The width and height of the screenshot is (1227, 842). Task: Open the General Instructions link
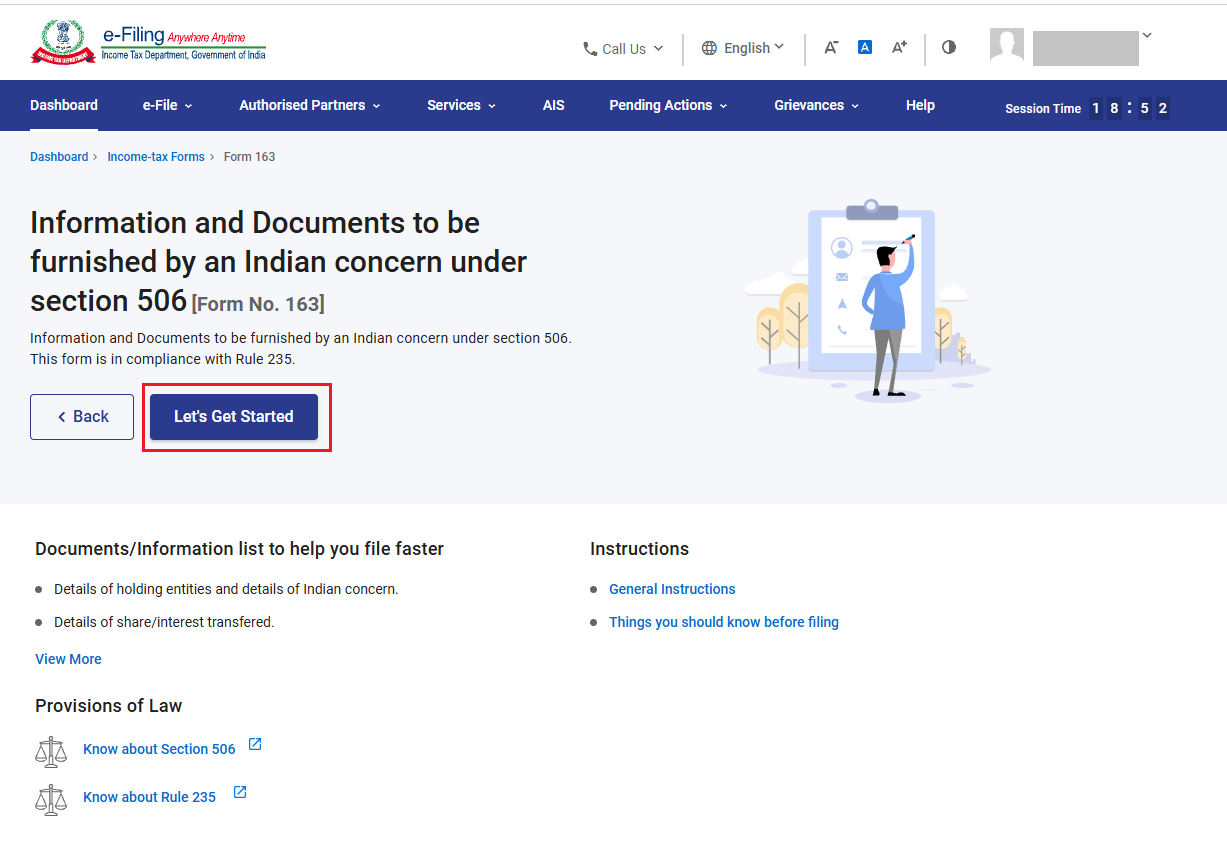pos(672,589)
